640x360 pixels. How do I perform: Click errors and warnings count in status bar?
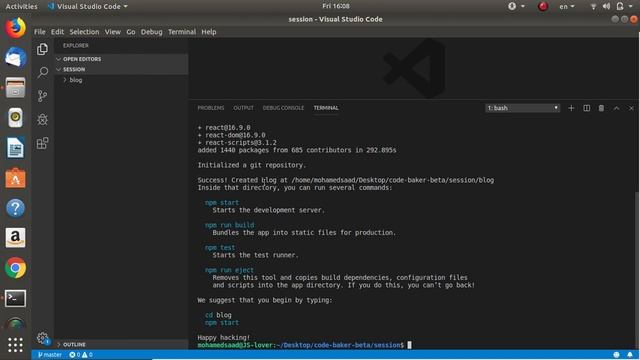(x=81, y=355)
